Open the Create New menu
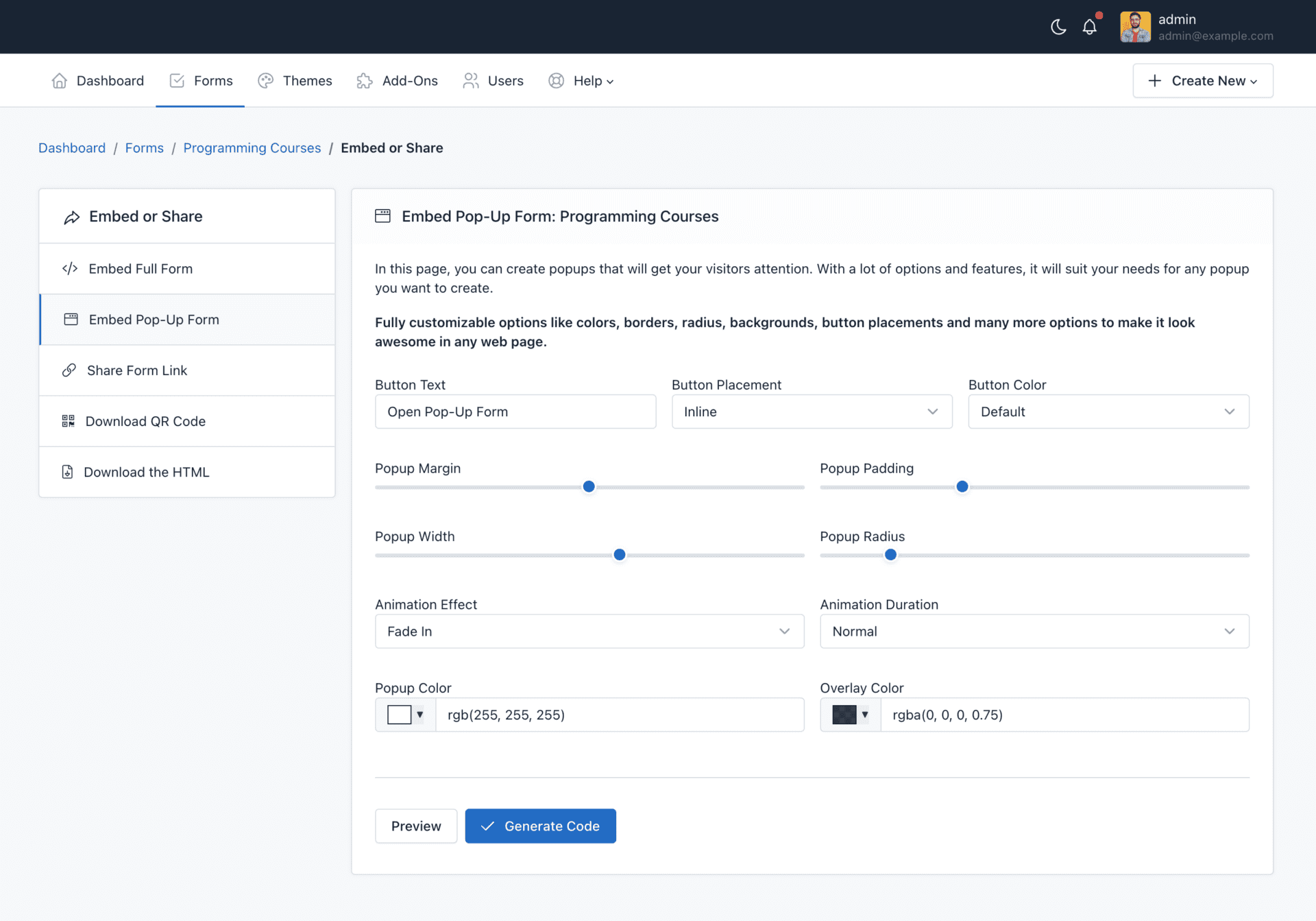This screenshot has height=921, width=1316. click(1202, 81)
